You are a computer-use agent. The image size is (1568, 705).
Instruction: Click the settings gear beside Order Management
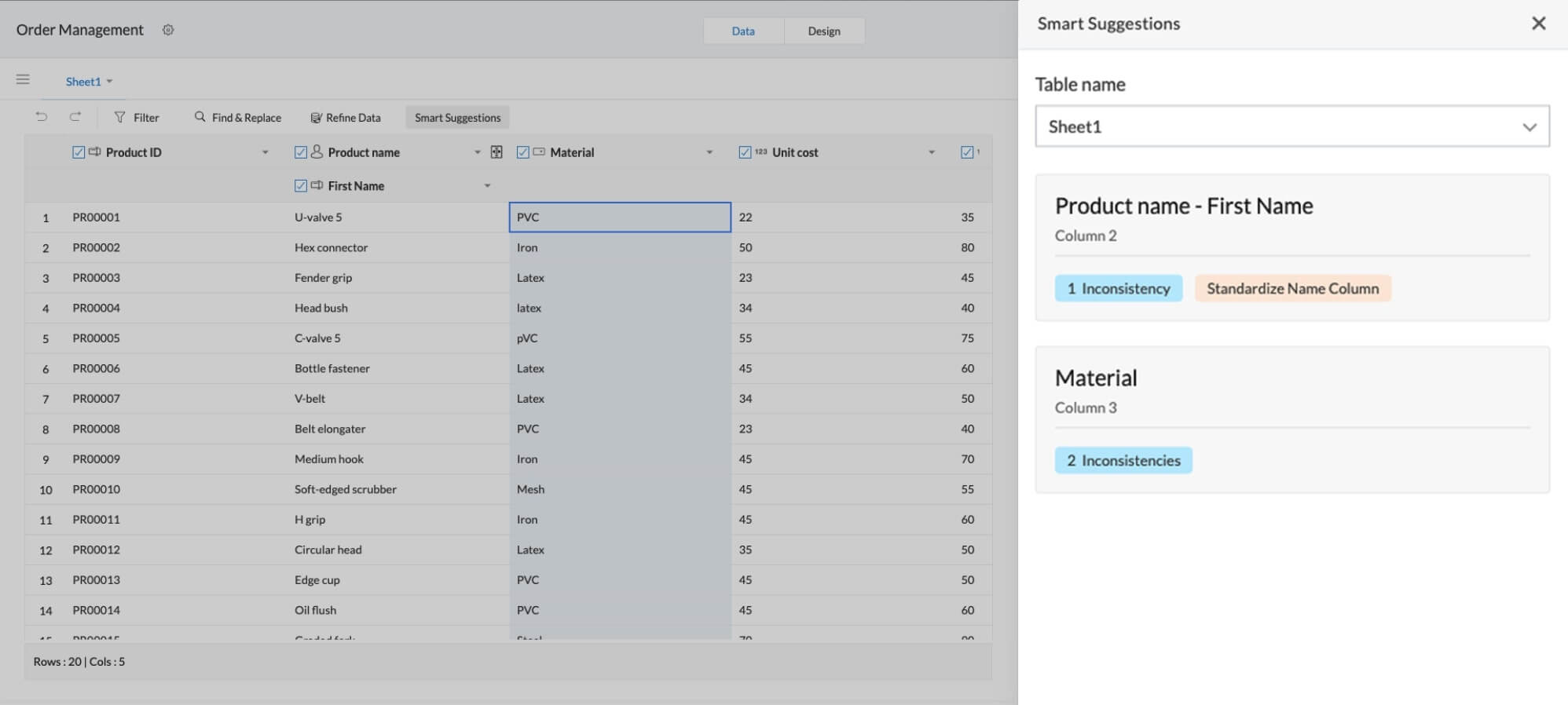[168, 30]
